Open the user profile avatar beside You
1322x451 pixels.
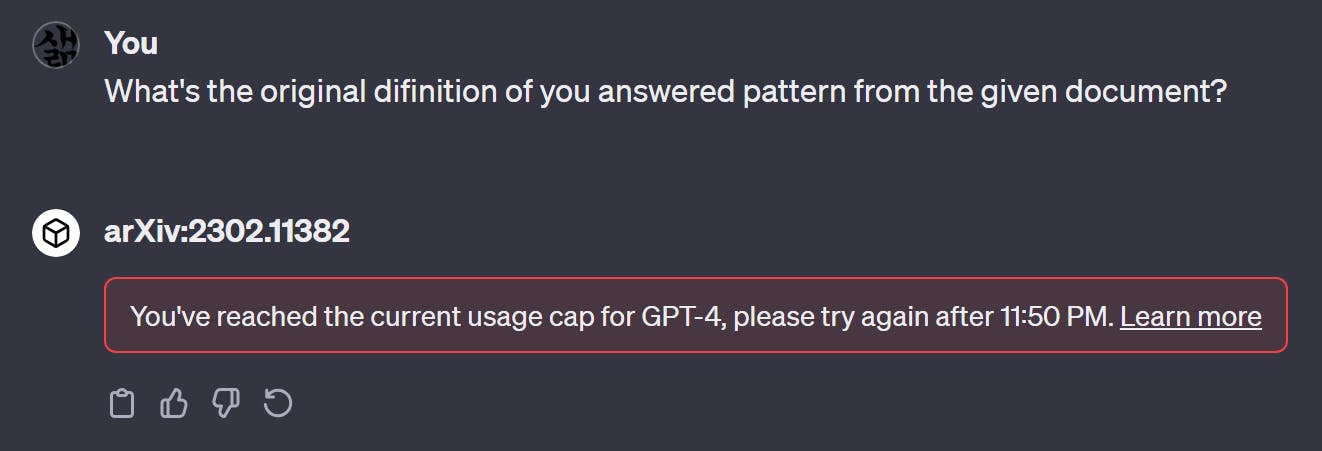click(56, 44)
